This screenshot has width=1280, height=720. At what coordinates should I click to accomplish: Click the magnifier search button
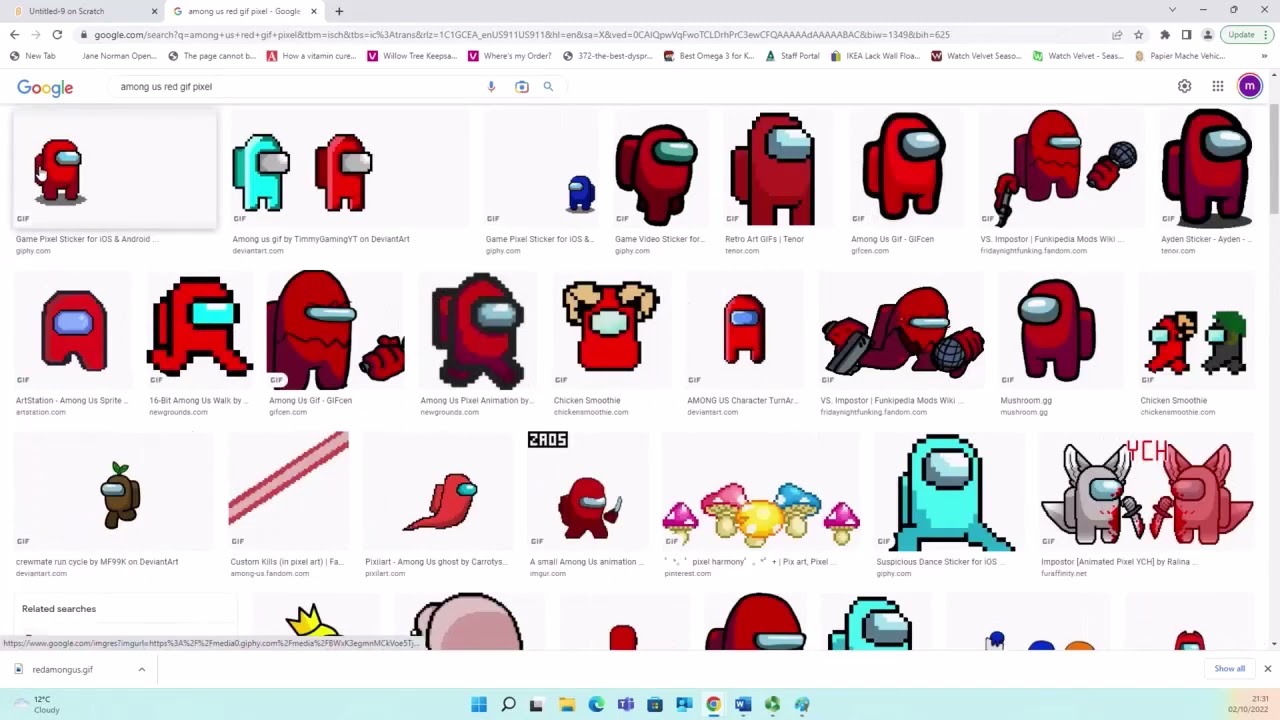pos(548,87)
